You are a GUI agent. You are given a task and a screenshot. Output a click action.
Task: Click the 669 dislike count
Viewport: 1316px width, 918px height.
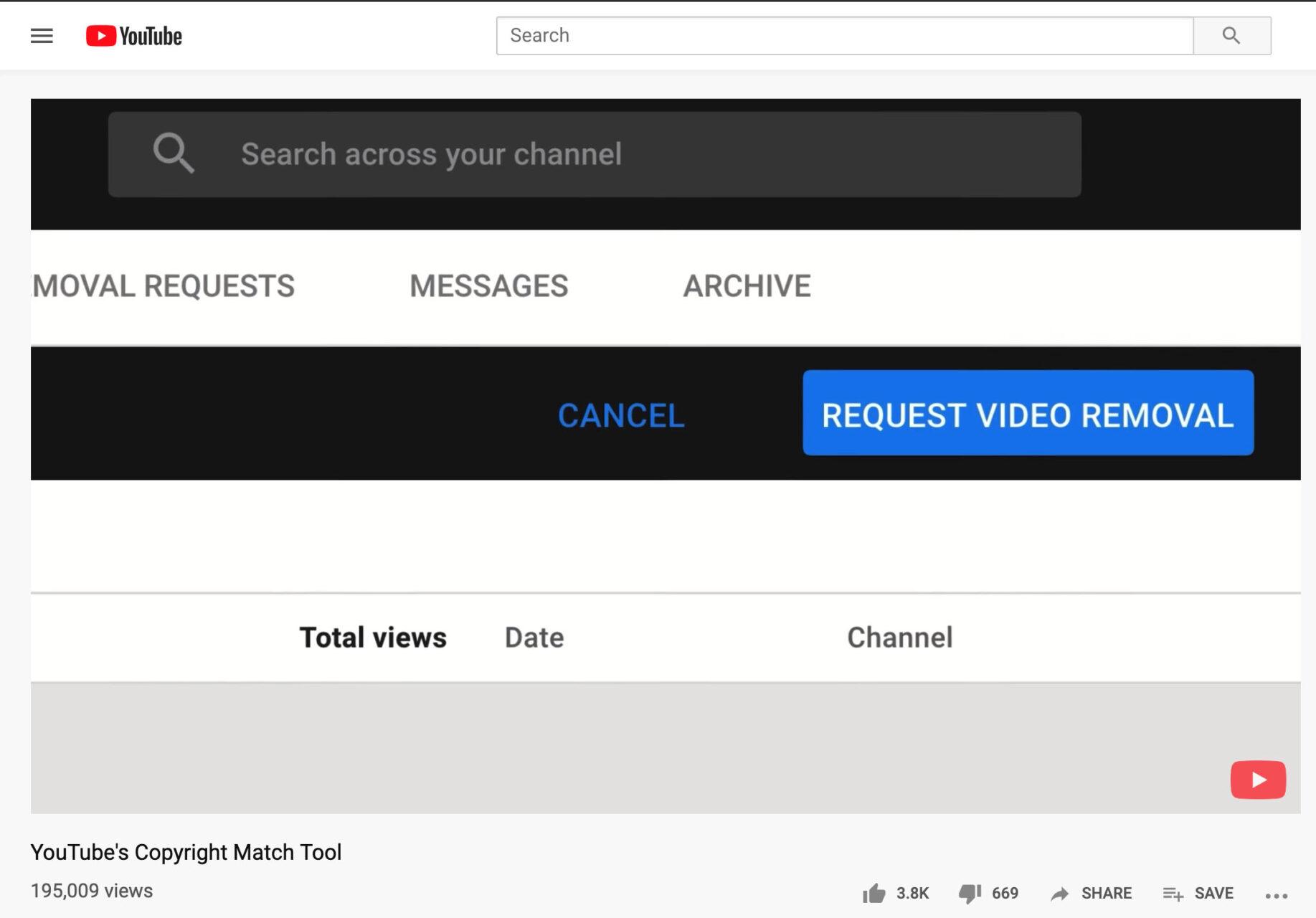coord(1005,894)
